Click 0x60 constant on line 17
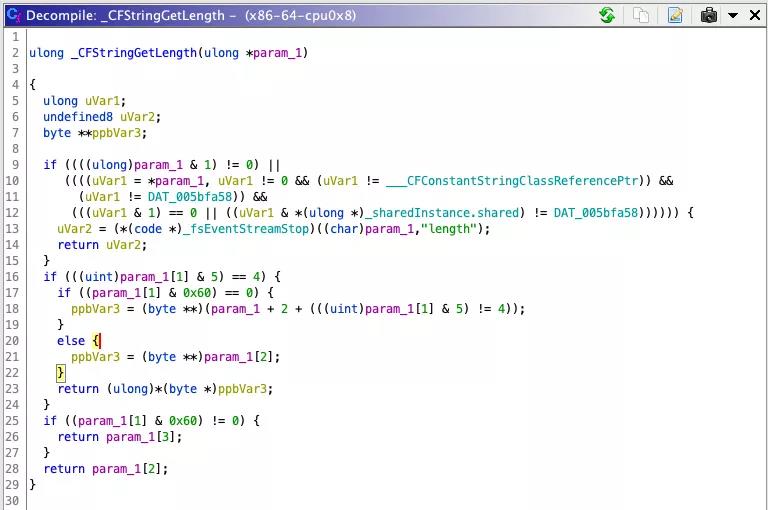 [197, 293]
